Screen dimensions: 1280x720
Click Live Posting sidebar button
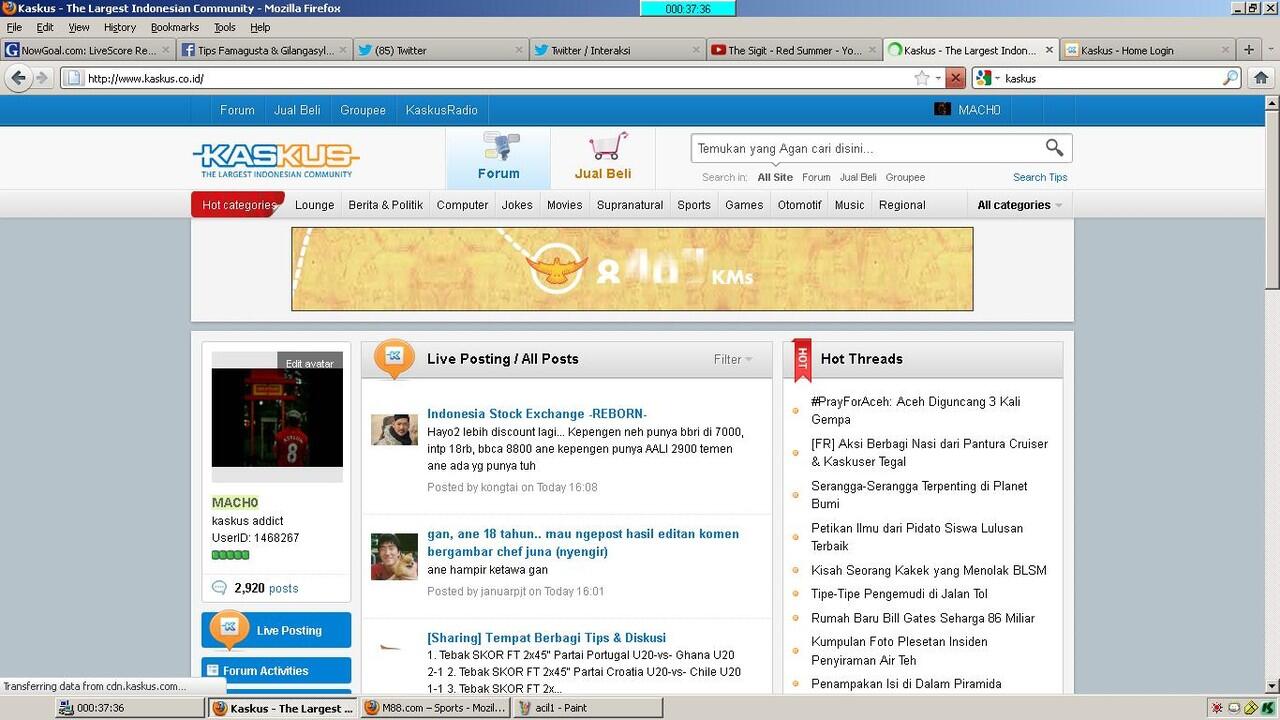coord(276,630)
